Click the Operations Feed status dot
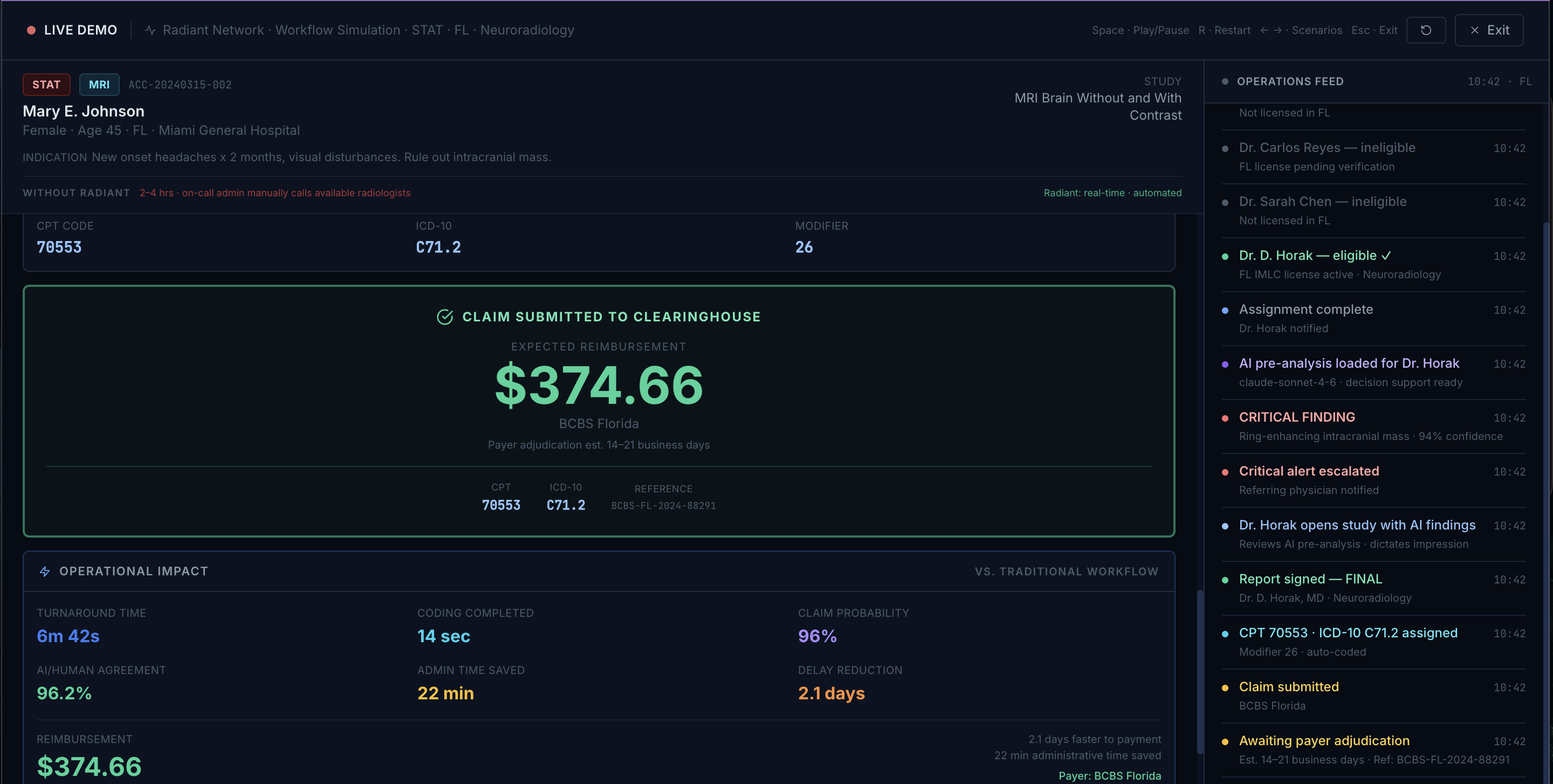Viewport: 1553px width, 784px height. click(x=1225, y=81)
